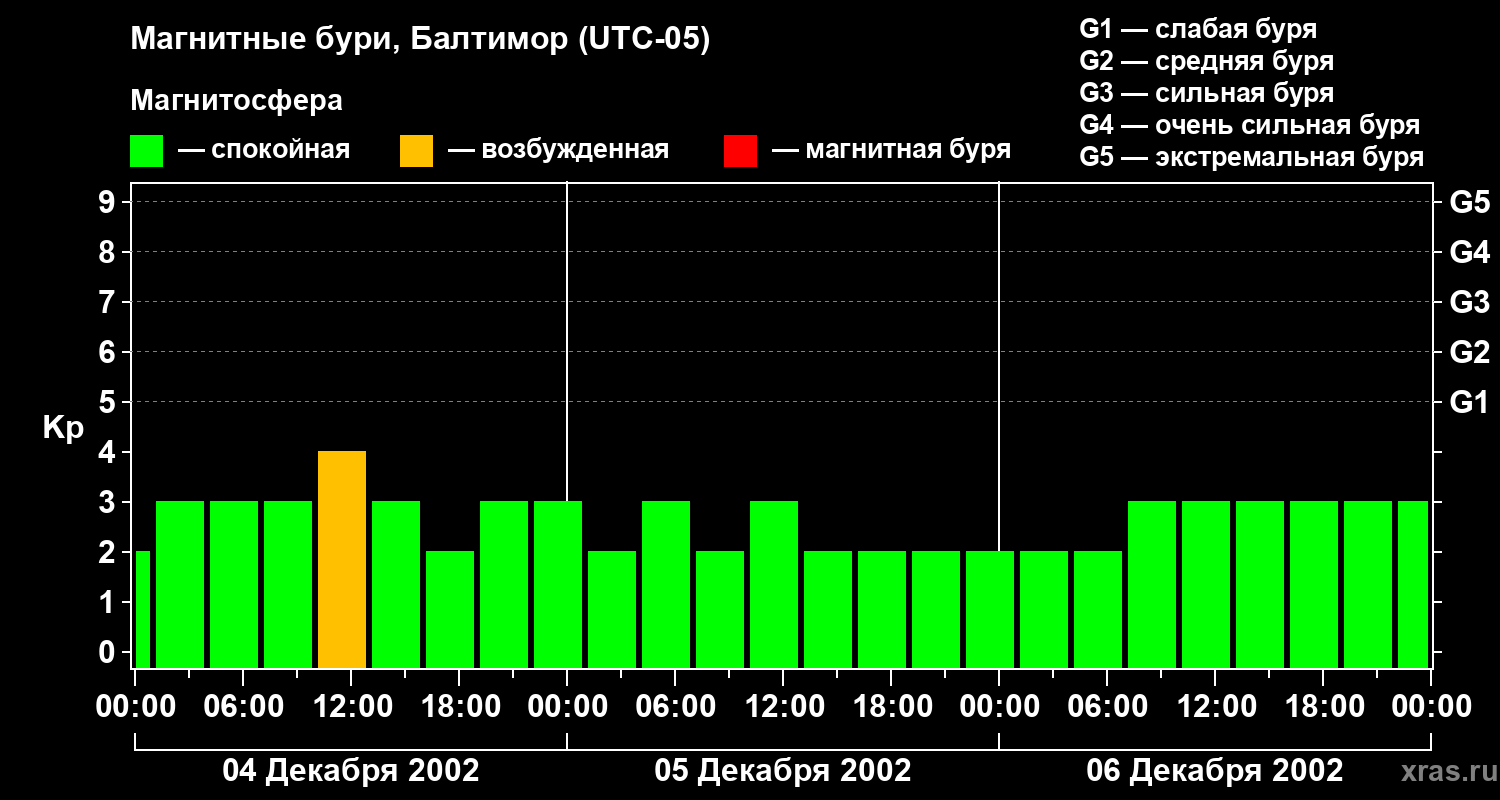Click '12:00' time label under 06 December
Viewport: 1500px width, 800px height.
1215,707
